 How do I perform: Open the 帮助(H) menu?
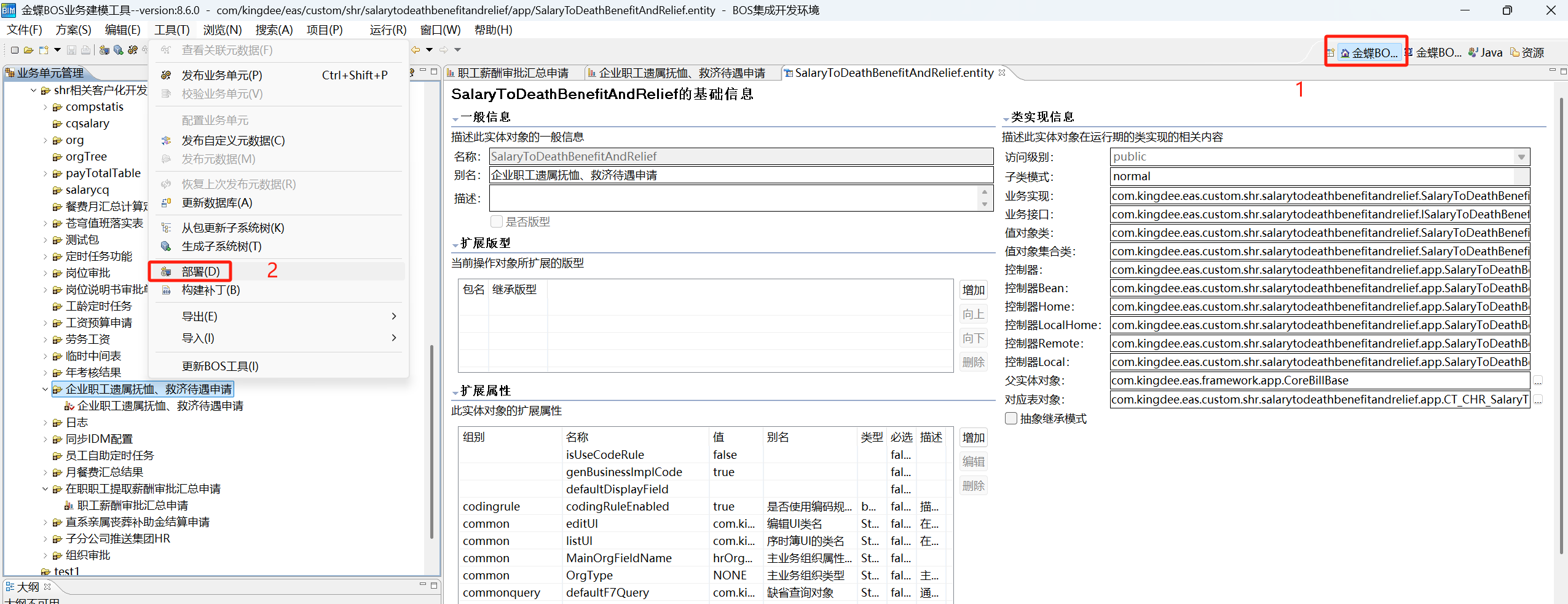click(x=493, y=30)
